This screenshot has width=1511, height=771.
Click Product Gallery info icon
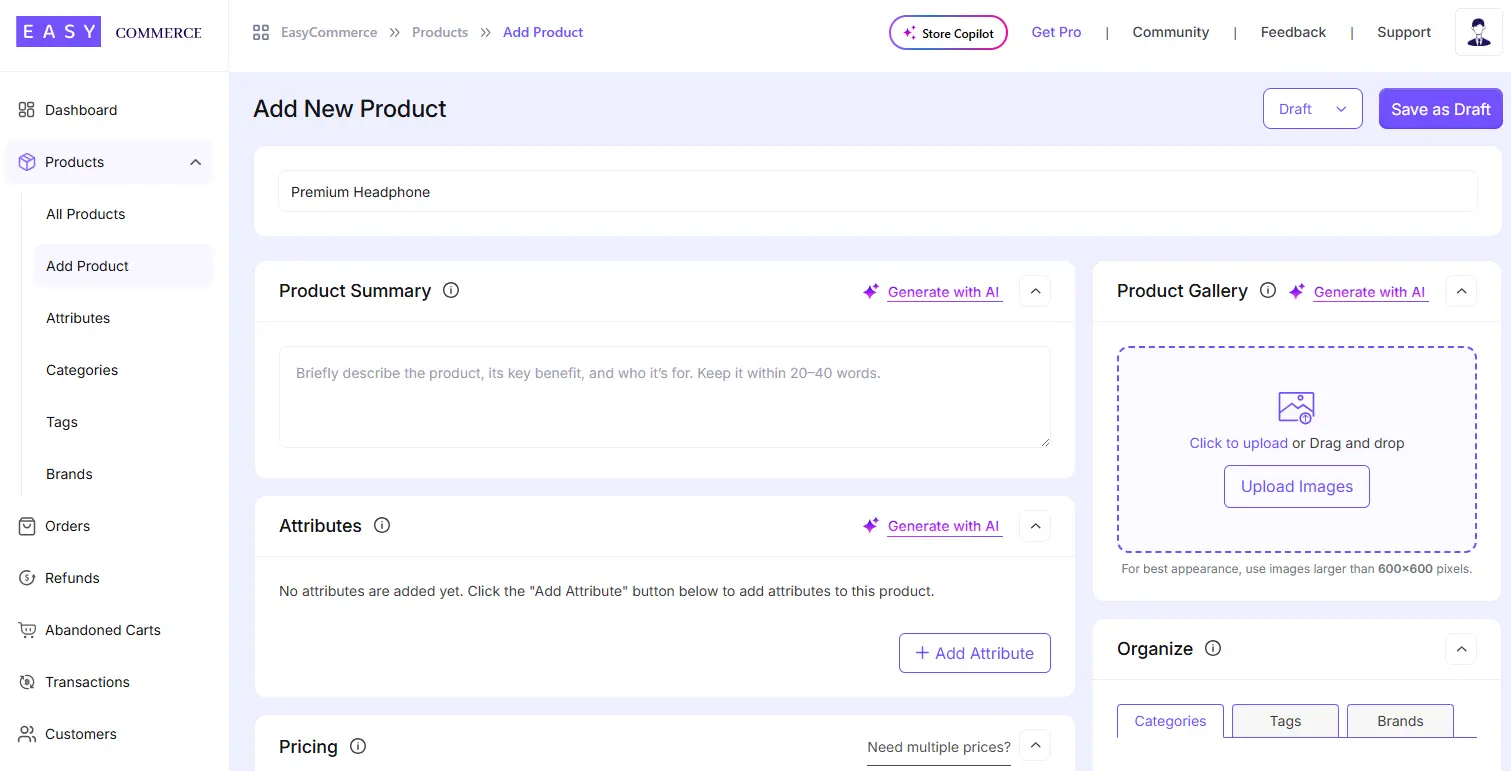[1268, 290]
